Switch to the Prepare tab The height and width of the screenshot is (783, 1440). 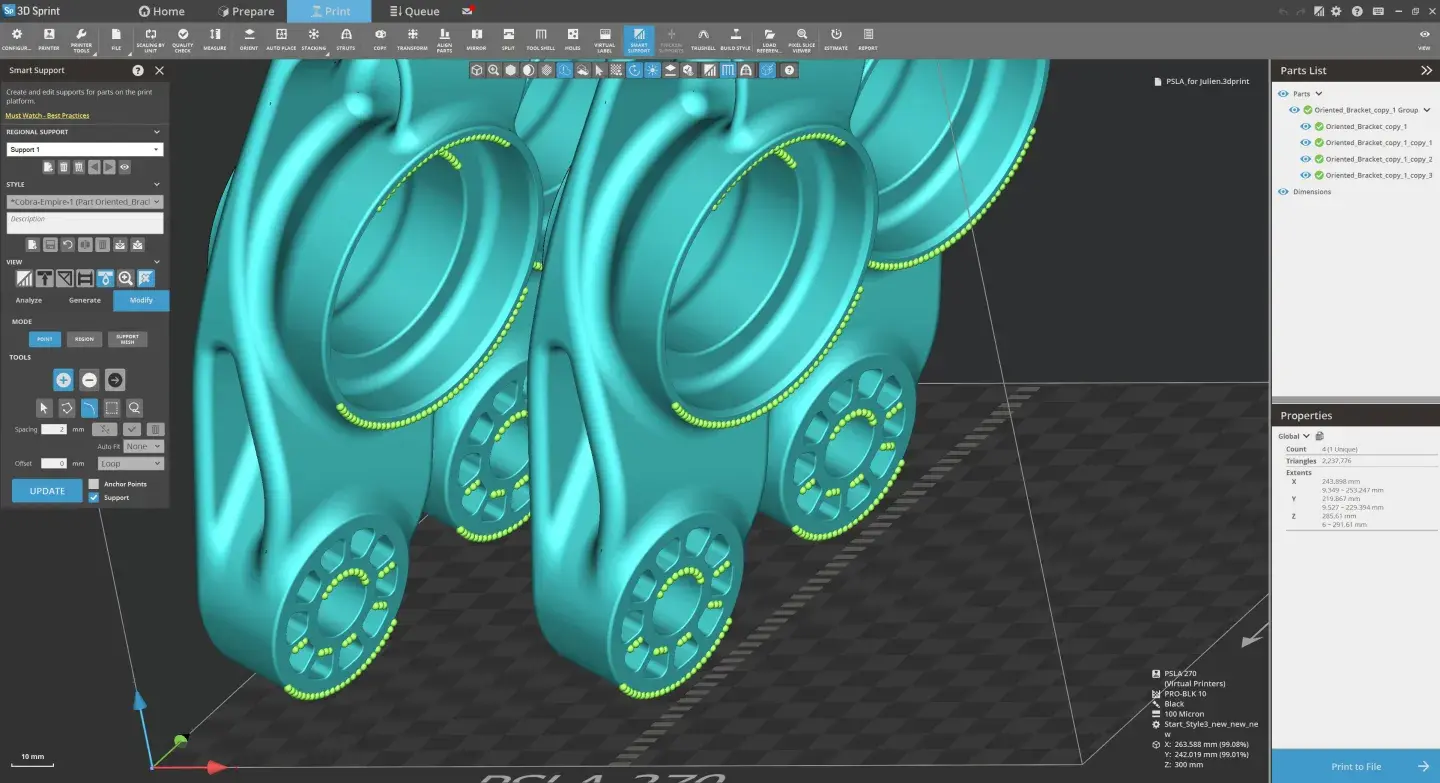[x=245, y=11]
